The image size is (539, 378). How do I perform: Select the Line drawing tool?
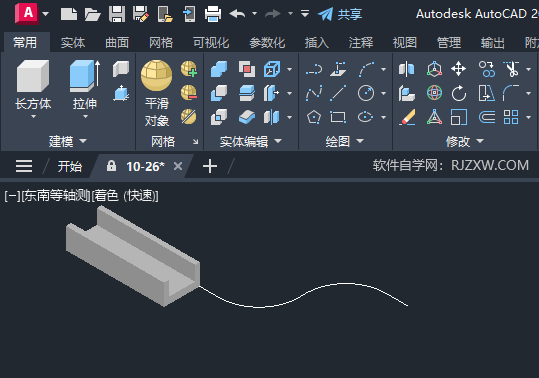(338, 93)
